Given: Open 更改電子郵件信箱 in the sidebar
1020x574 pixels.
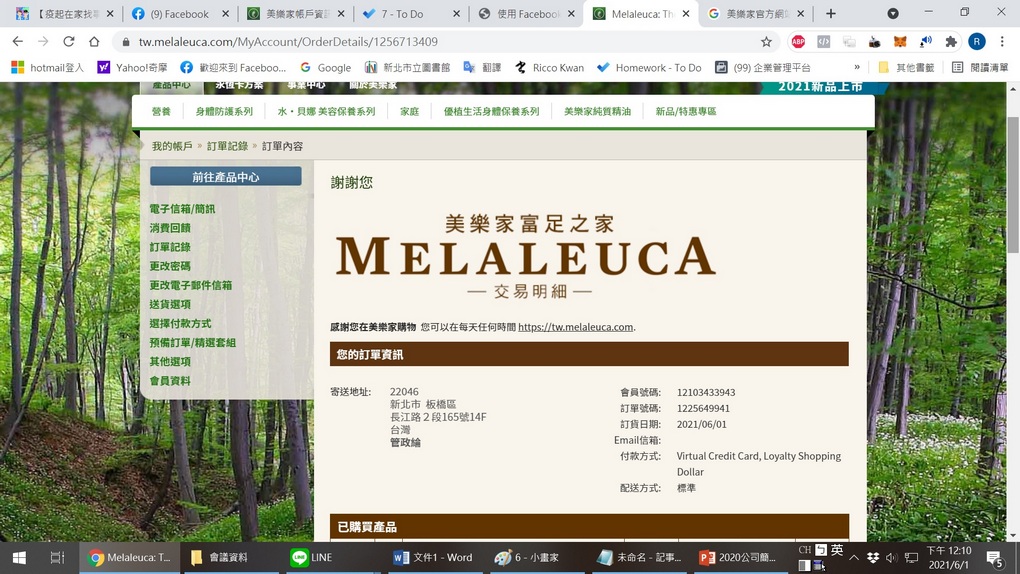Looking at the screenshot, I should 191,285.
